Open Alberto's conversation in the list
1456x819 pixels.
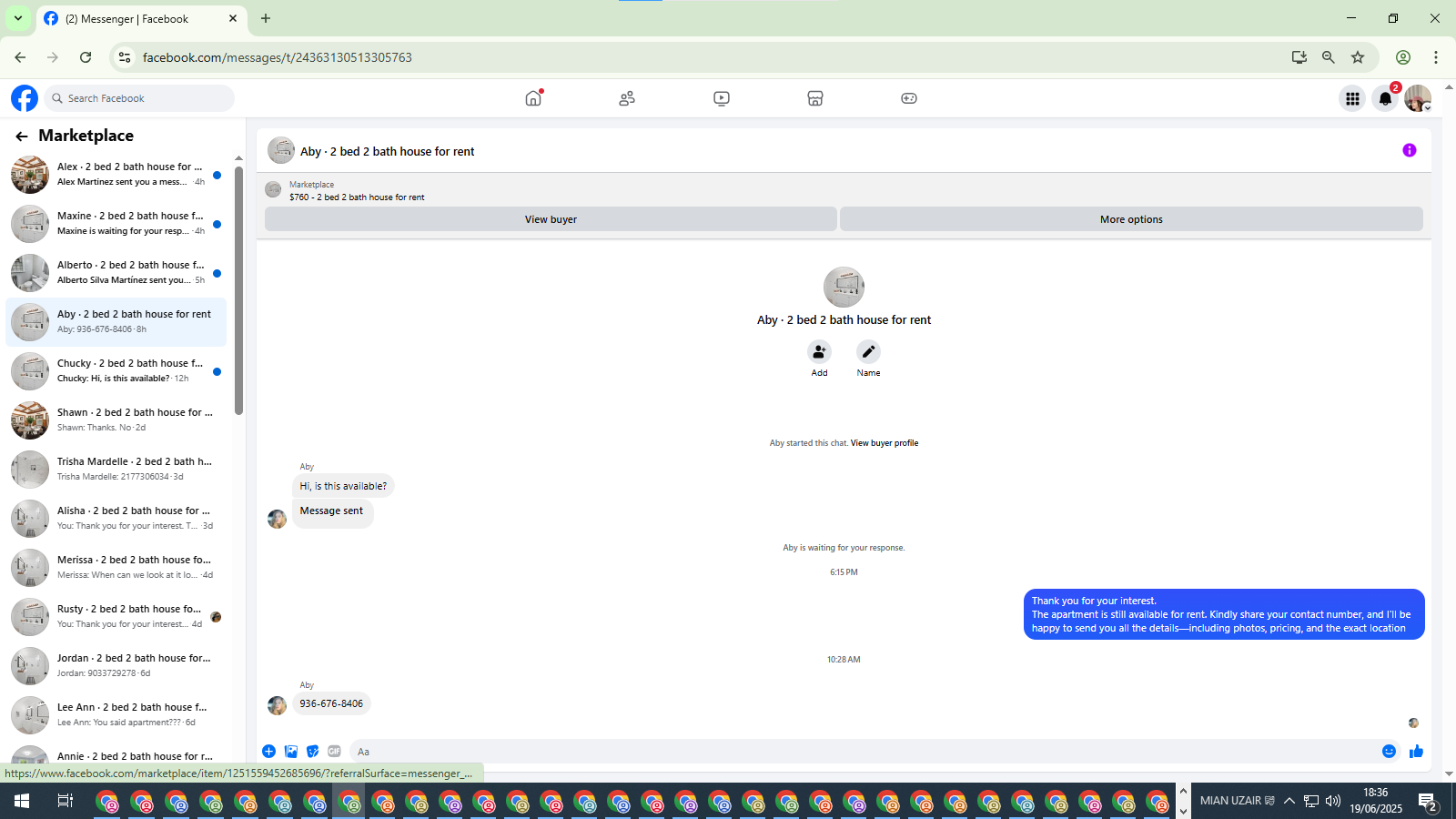pyautogui.click(x=116, y=273)
